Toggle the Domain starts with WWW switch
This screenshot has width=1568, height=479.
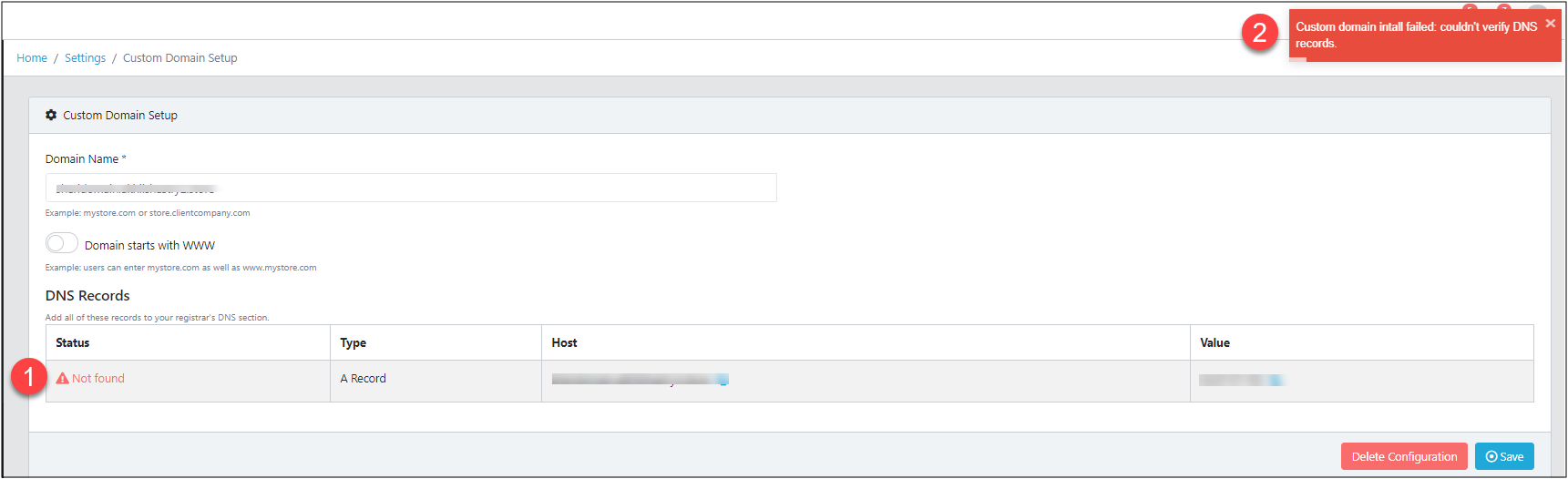coord(62,243)
